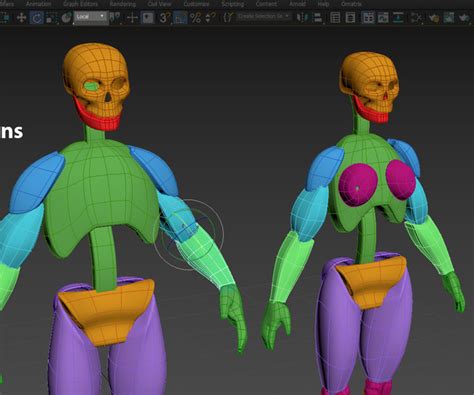Toggle Percent Snap
474x395 pixels.
tap(195, 17)
